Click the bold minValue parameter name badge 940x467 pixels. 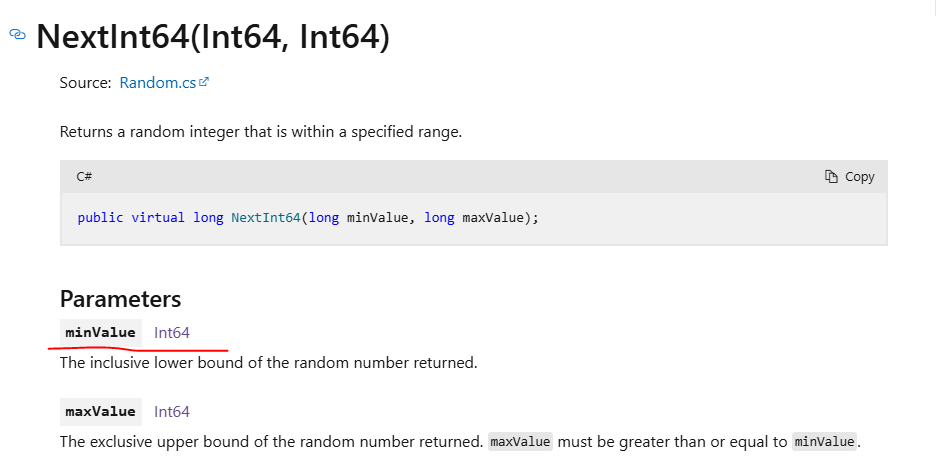[x=101, y=333]
